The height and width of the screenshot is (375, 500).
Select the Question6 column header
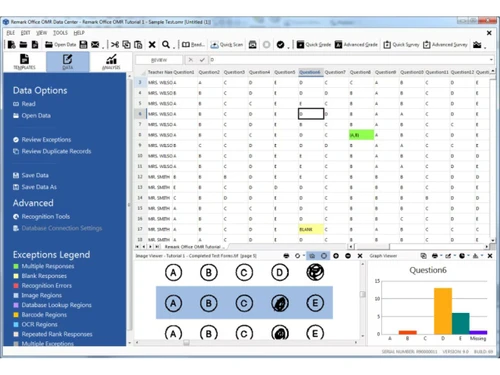pyautogui.click(x=310, y=72)
